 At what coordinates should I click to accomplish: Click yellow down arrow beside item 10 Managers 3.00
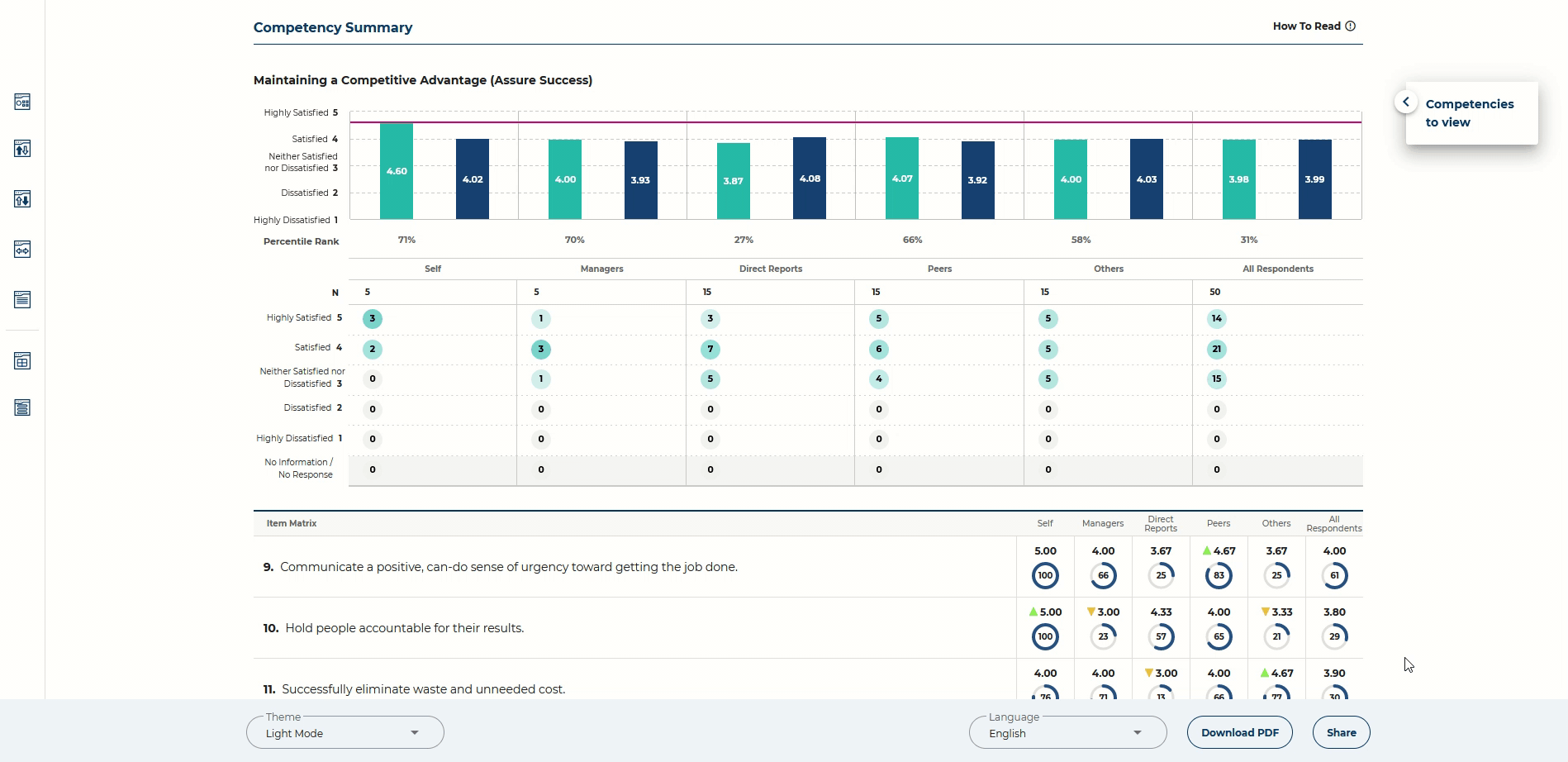coord(1091,612)
